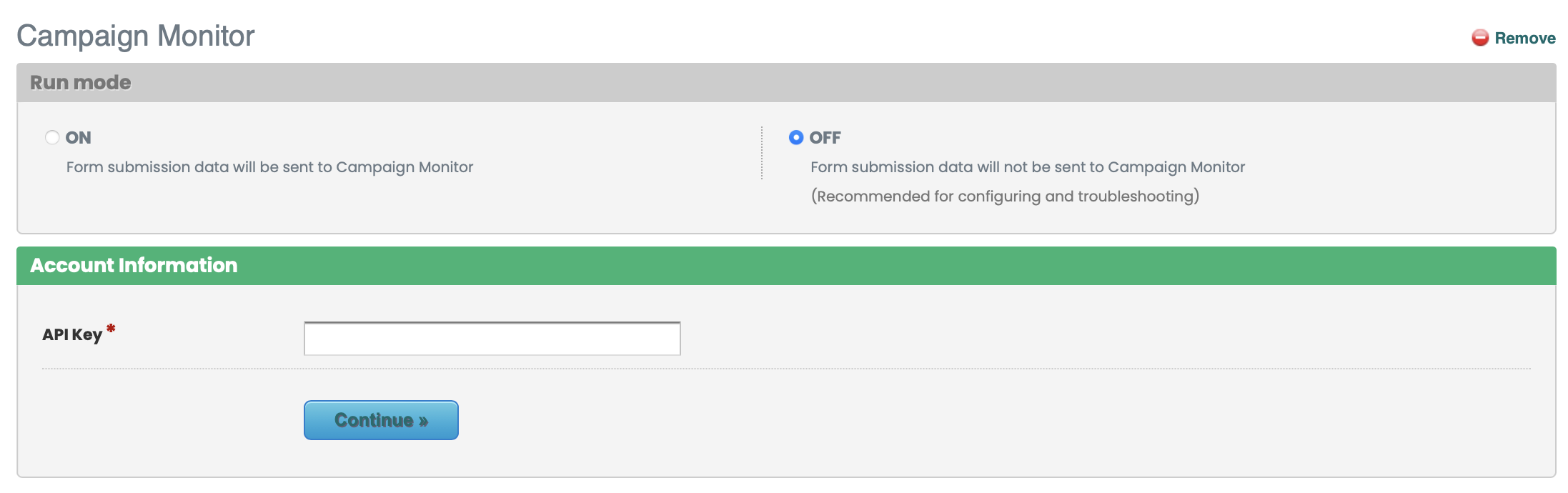Click the red Remove minus icon
Image resolution: width=1568 pixels, height=493 pixels.
click(1479, 38)
